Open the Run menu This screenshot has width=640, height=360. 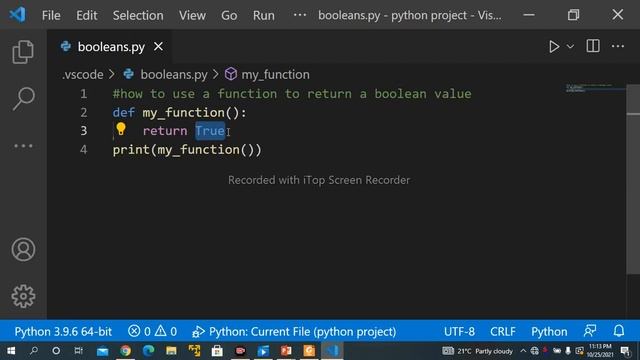click(264, 16)
